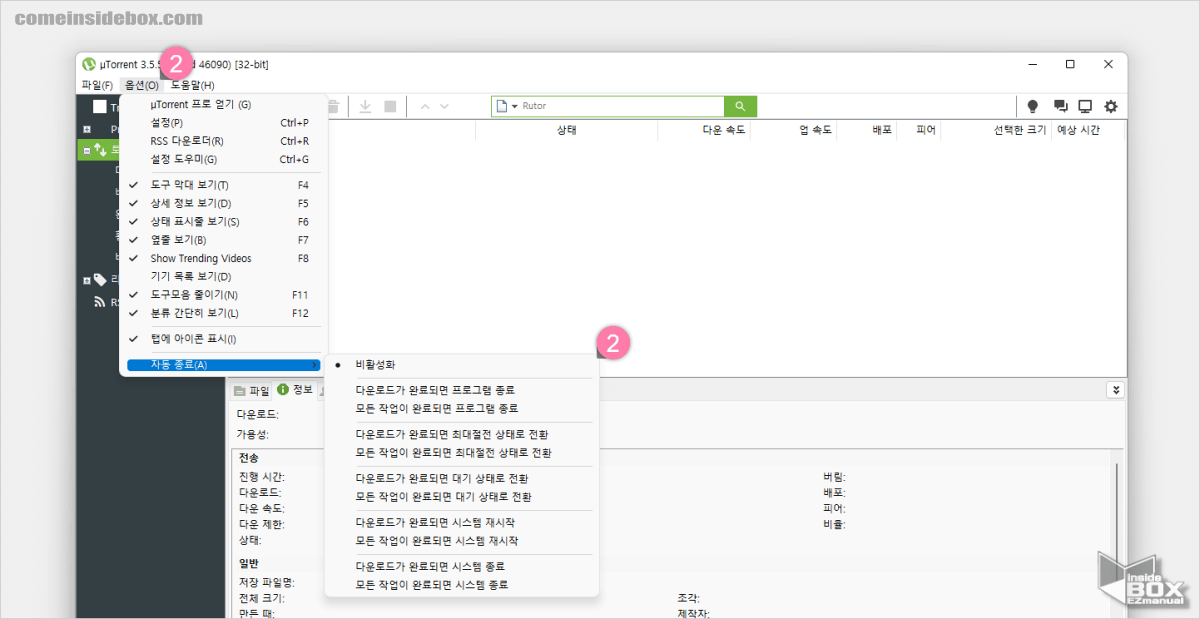Switch to the 파일 tab

(x=251, y=390)
